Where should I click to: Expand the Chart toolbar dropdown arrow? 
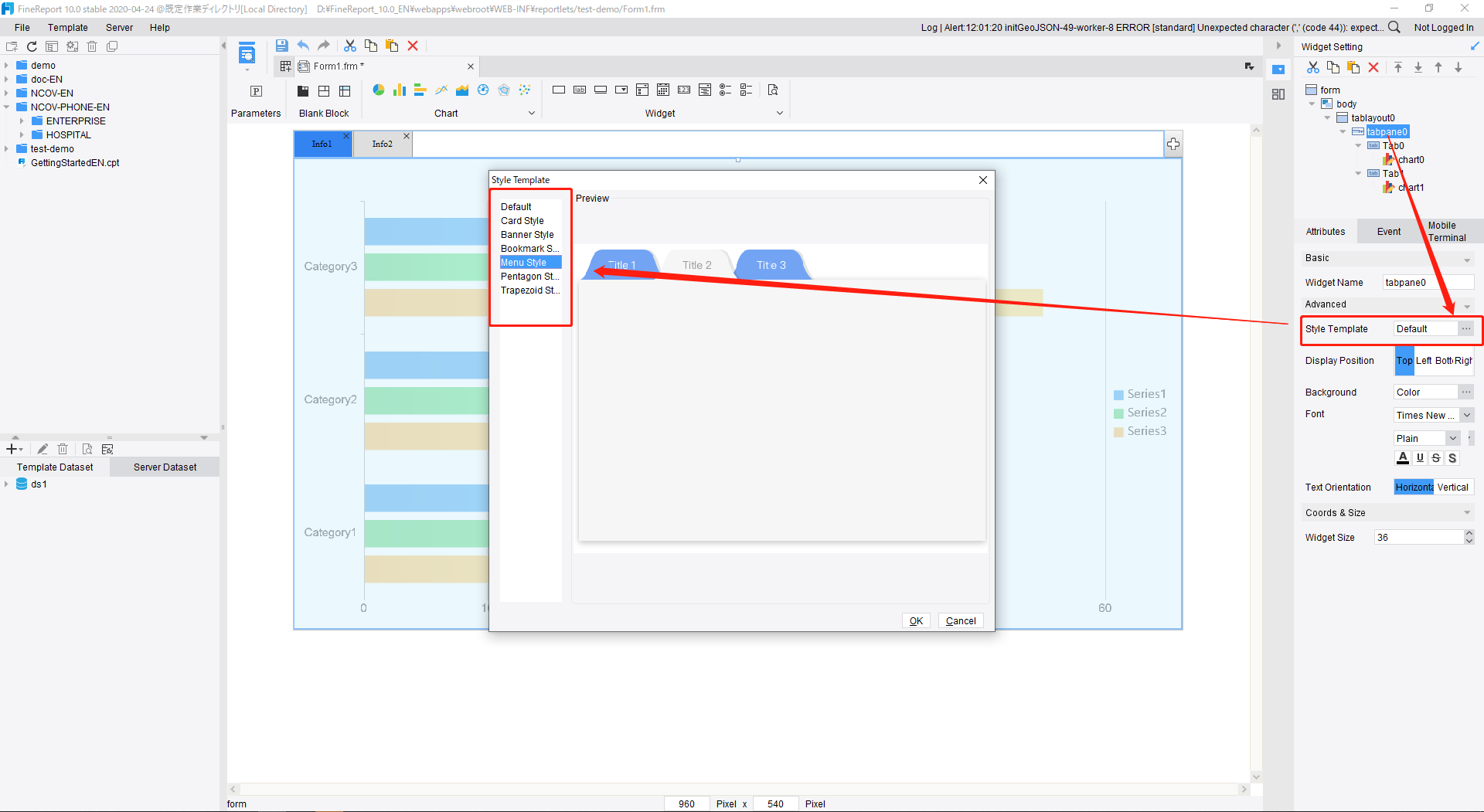pos(532,113)
